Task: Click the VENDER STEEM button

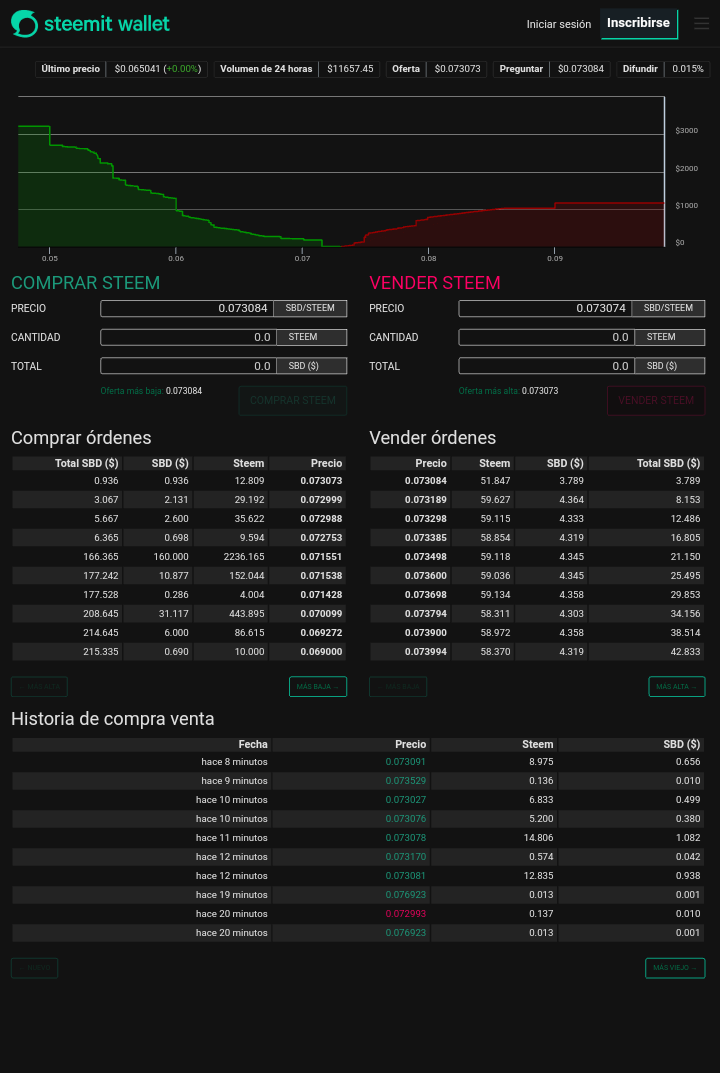Action: click(656, 400)
